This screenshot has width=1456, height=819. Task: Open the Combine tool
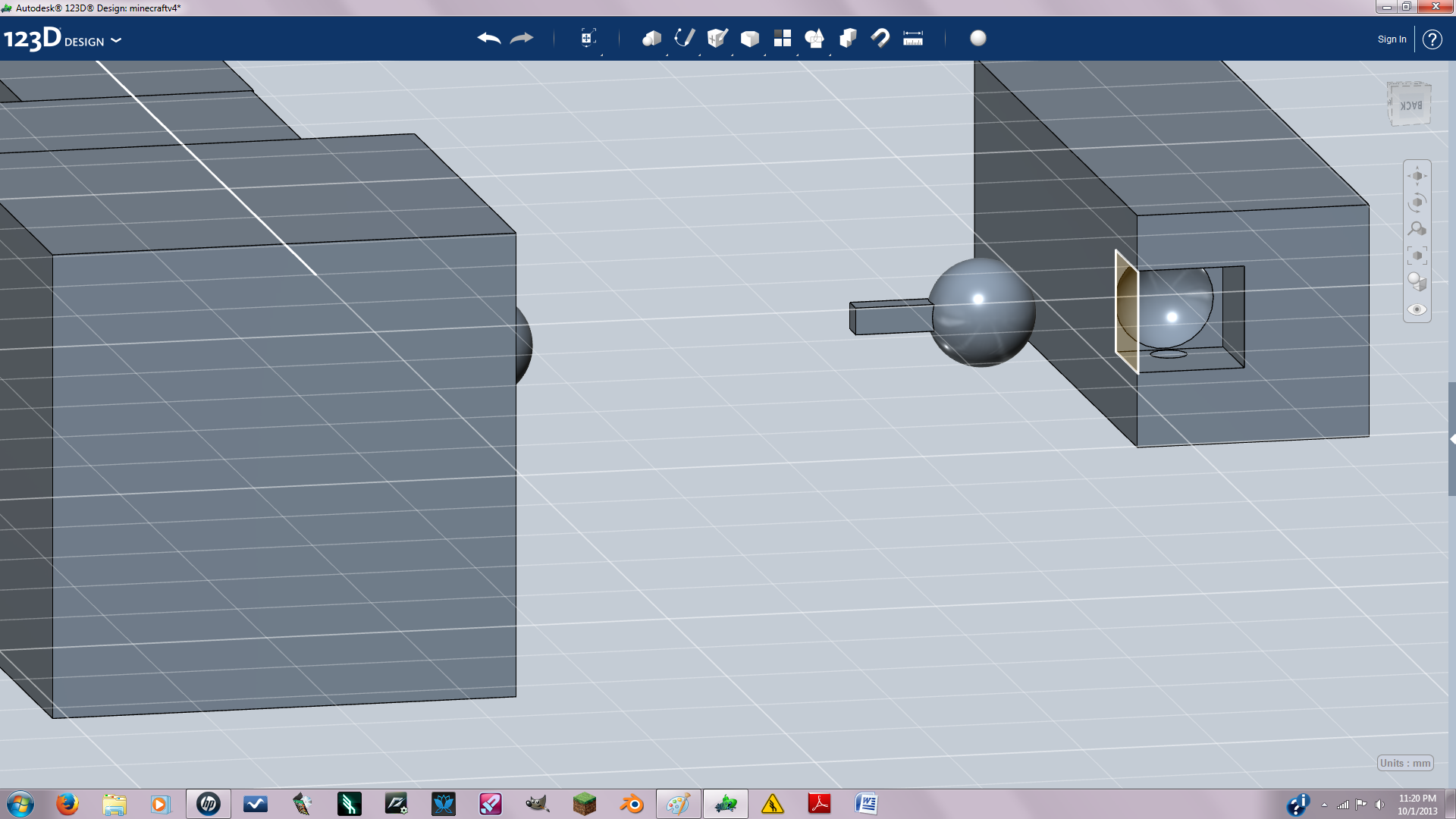click(x=848, y=38)
